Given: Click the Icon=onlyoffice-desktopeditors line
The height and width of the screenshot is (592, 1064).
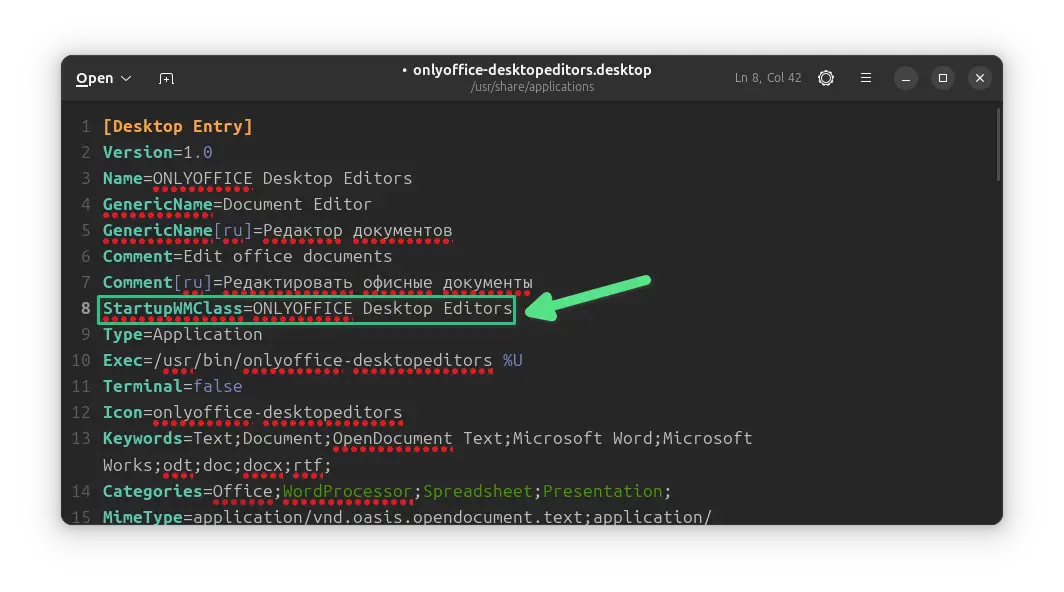Looking at the screenshot, I should 252,412.
